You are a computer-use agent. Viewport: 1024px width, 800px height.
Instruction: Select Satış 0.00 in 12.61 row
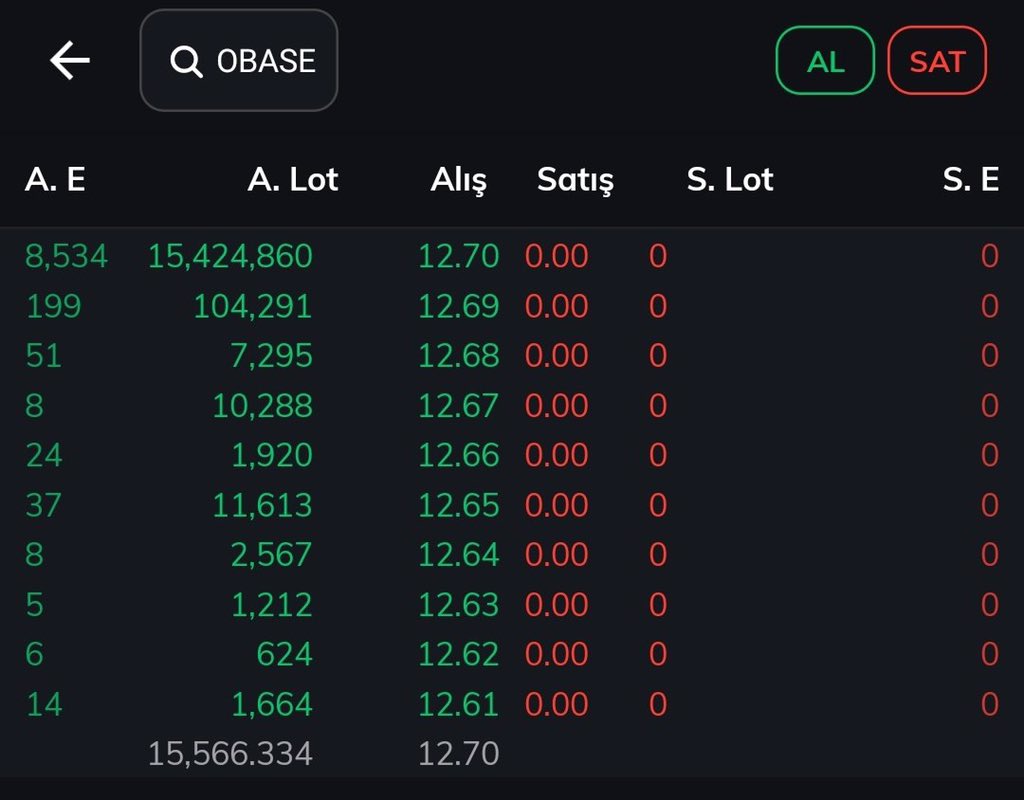point(556,705)
